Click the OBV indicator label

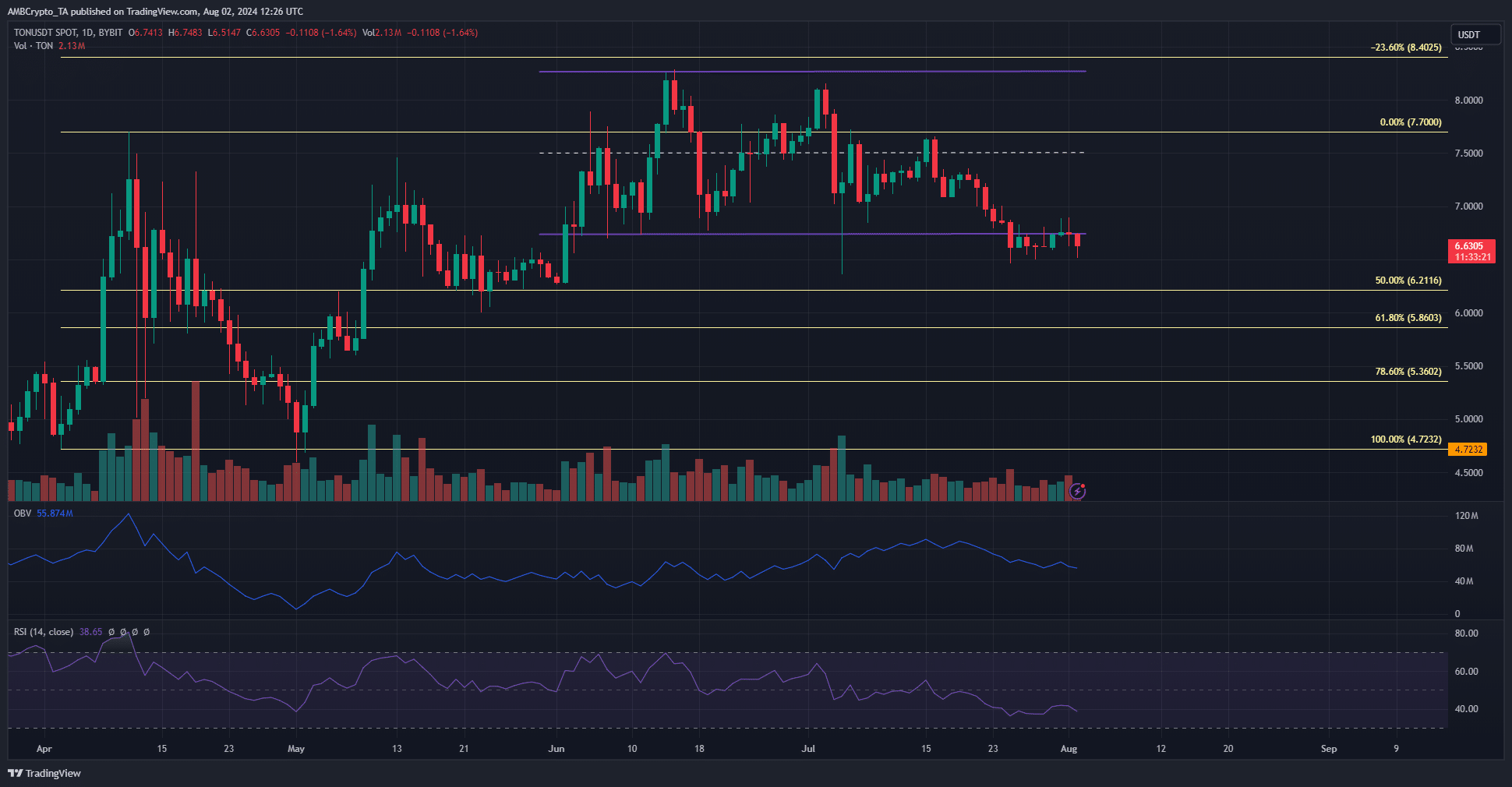[x=23, y=513]
